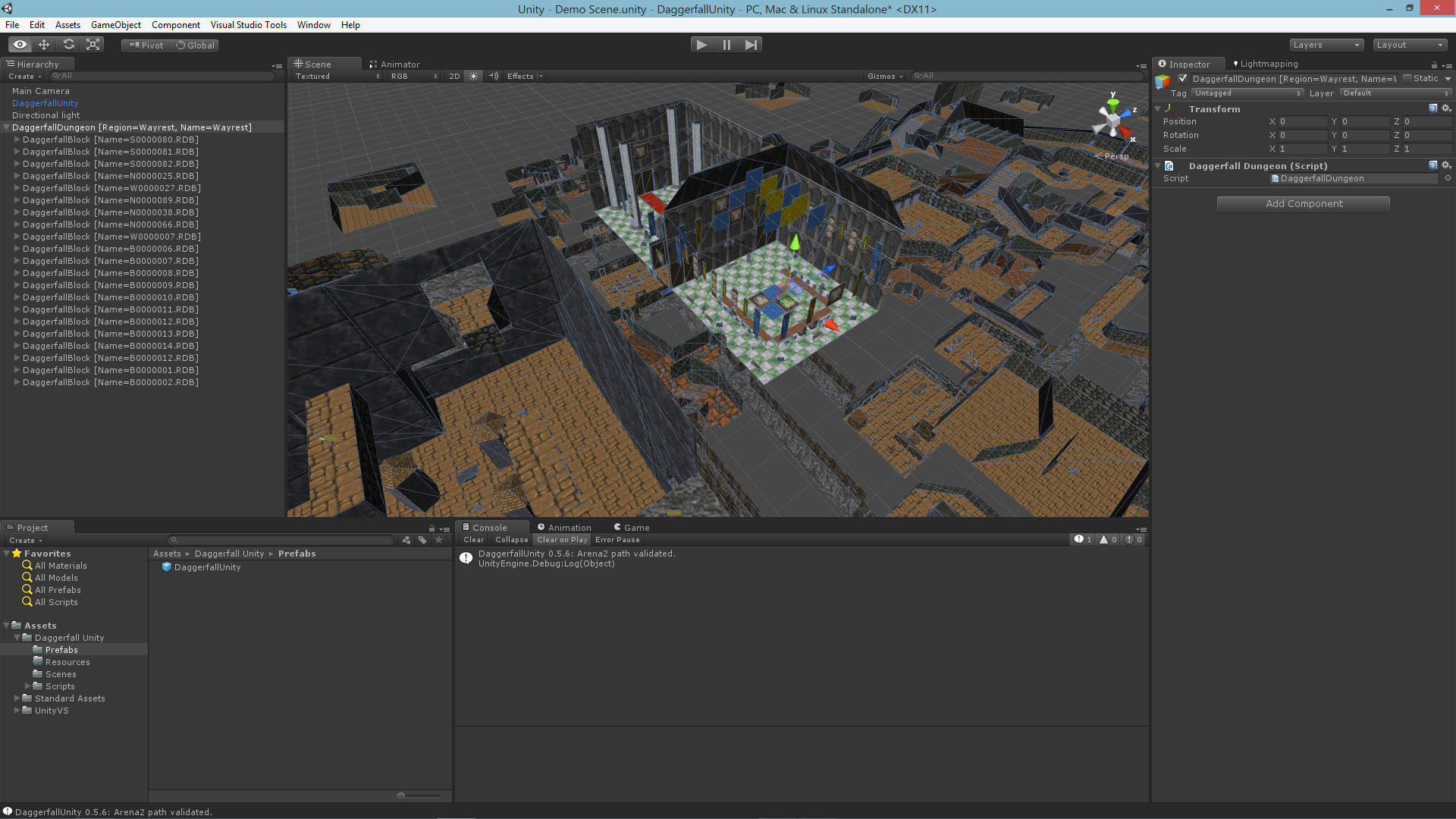Click the Pause playback button
The image size is (1456, 819).
pyautogui.click(x=726, y=45)
